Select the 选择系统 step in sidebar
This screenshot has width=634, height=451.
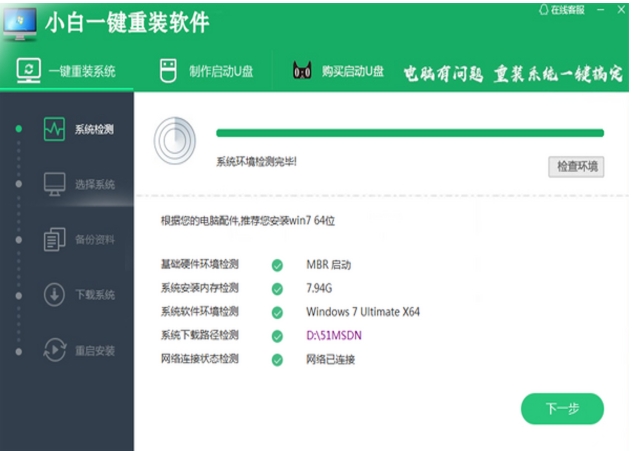tap(79, 185)
